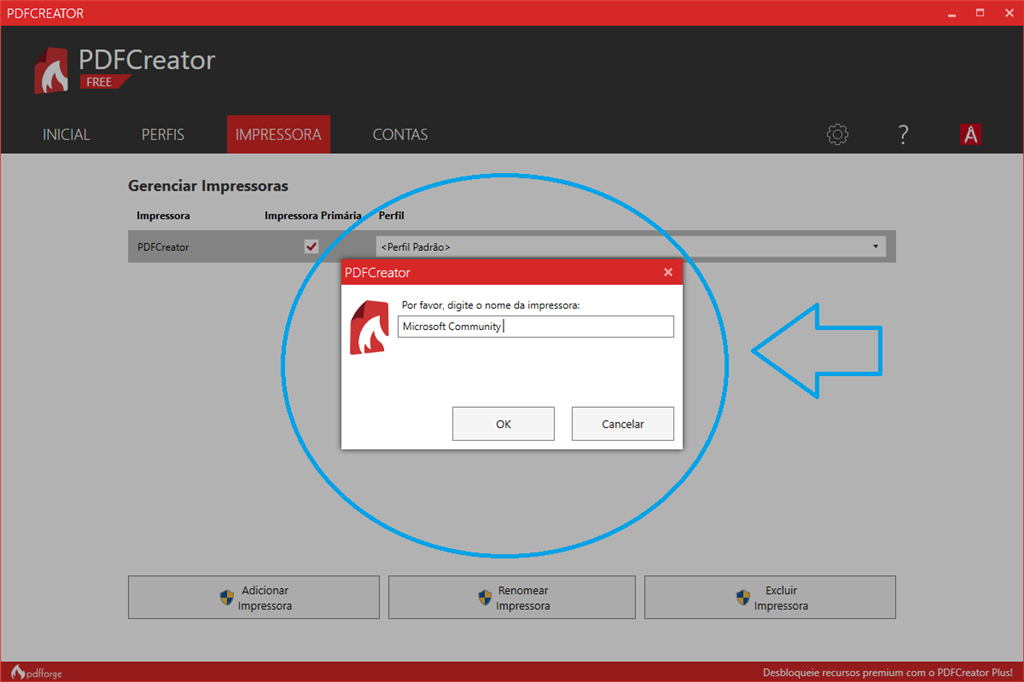
Task: Maximize the PDFCreator main window
Action: [x=980, y=13]
